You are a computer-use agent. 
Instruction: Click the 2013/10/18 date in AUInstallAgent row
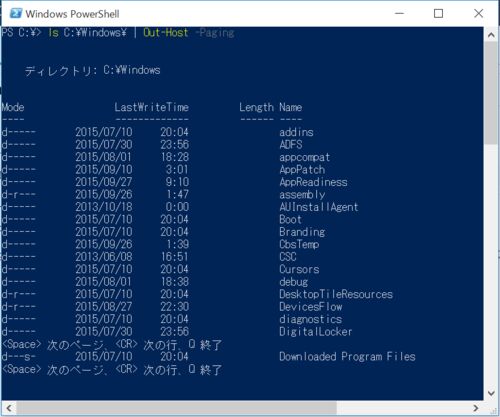tap(104, 207)
